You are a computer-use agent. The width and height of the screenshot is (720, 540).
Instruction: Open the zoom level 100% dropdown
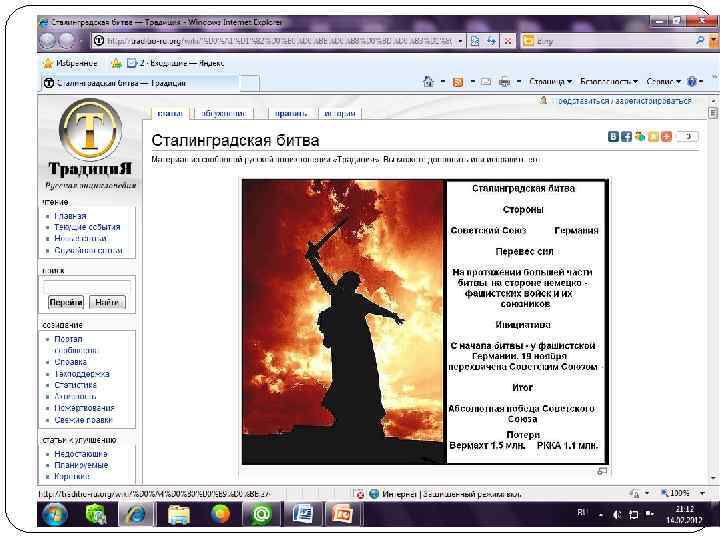point(703,493)
